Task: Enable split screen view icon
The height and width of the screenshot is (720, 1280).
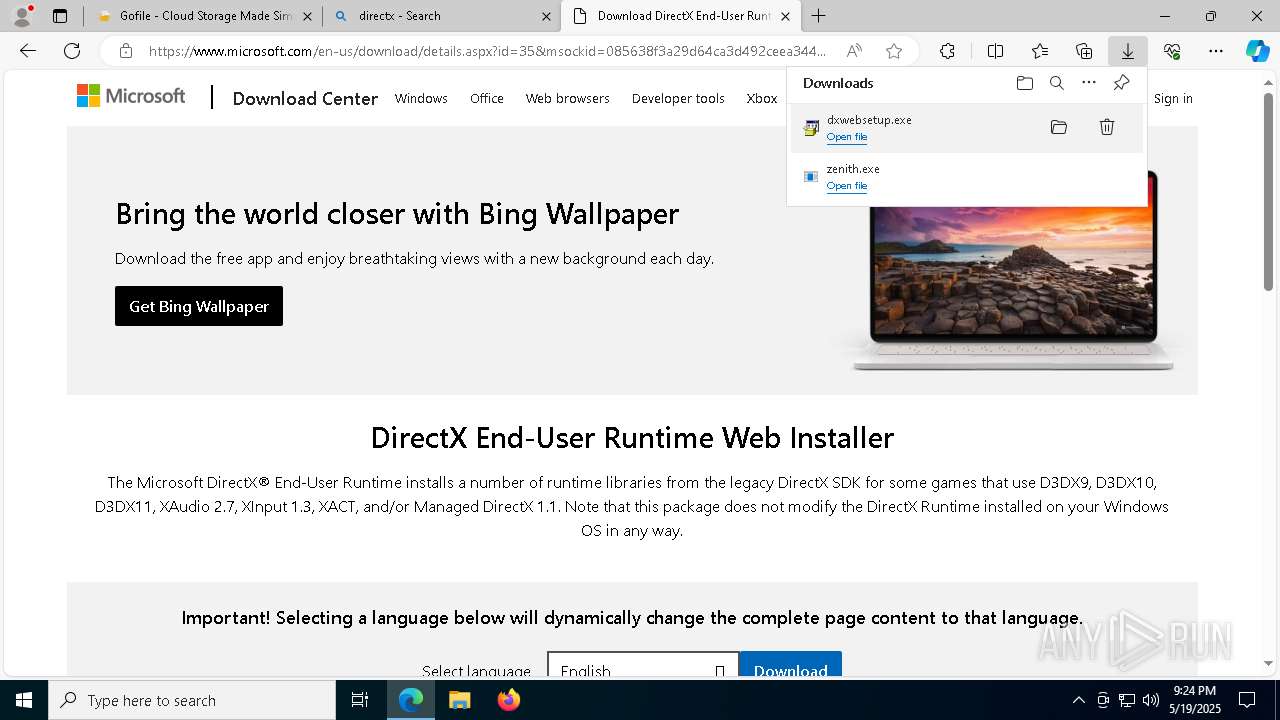Action: coord(995,51)
